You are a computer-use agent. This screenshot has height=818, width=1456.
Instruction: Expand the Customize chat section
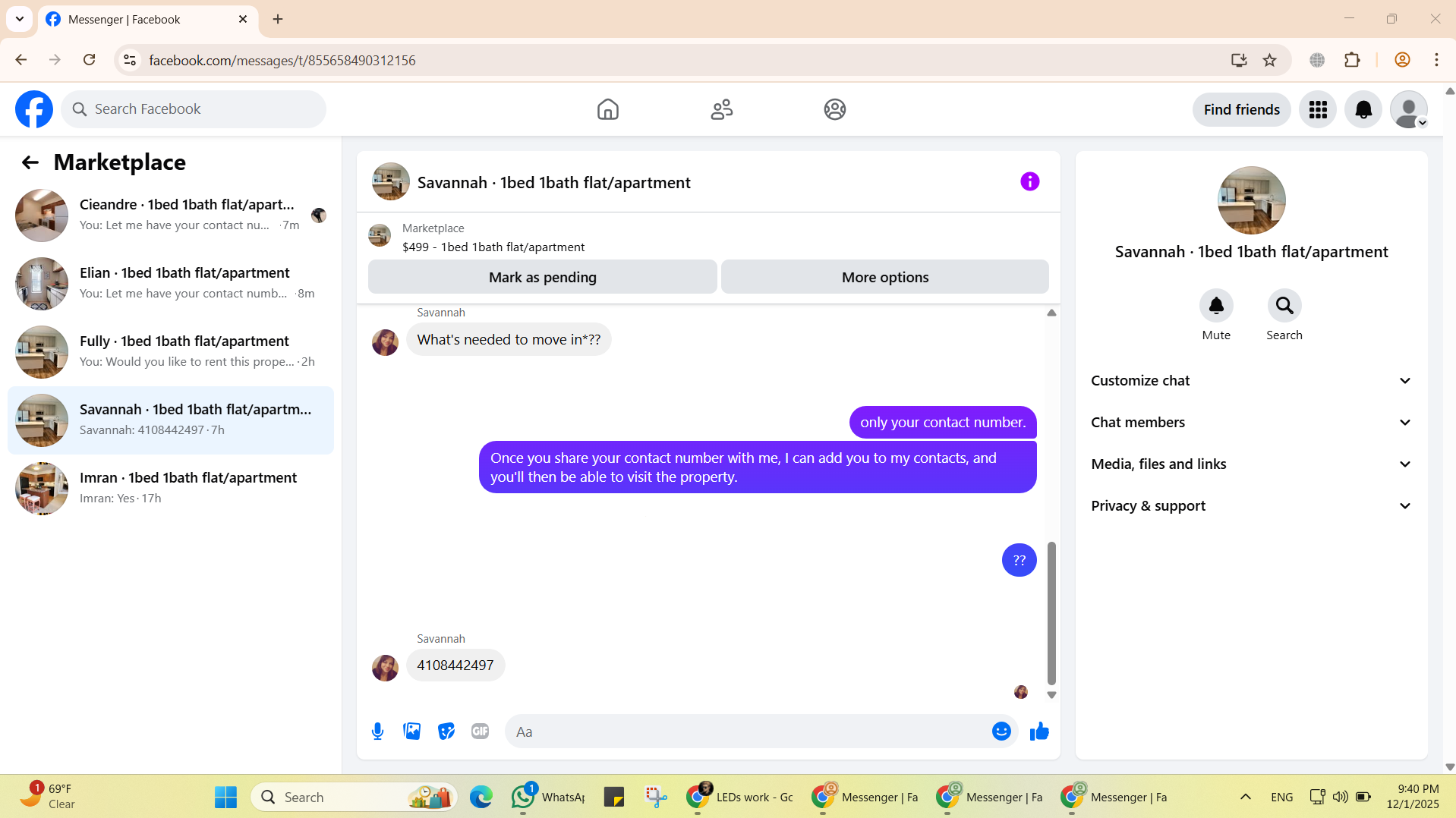[1251, 381]
